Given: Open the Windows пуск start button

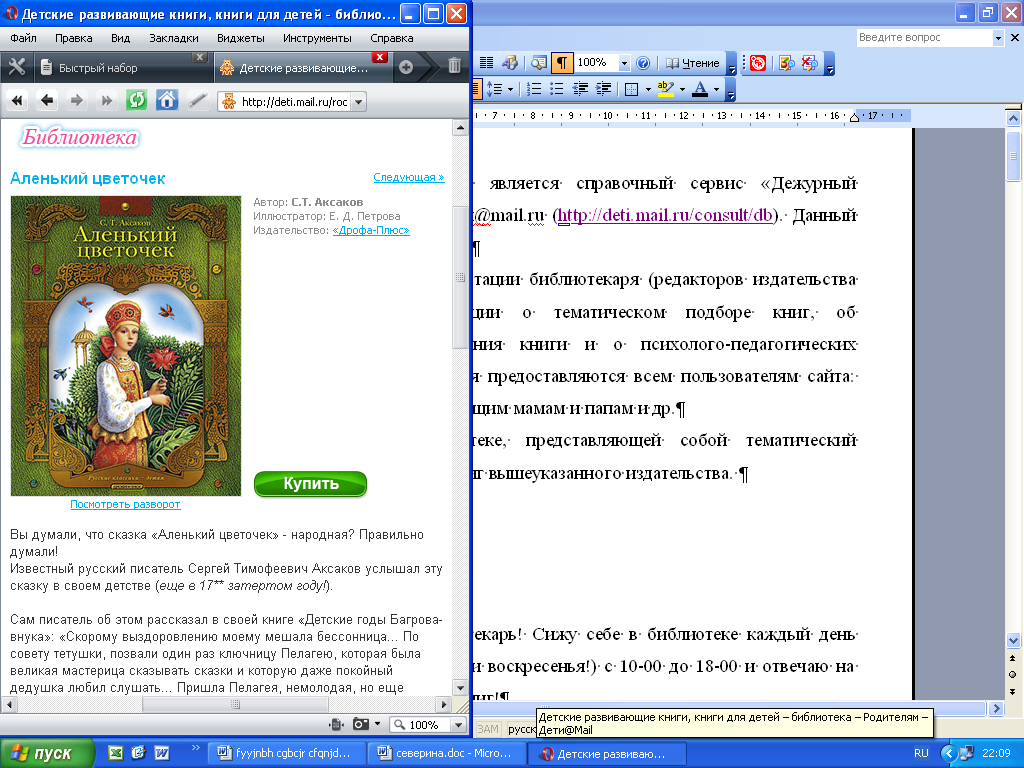Looking at the screenshot, I should (47, 753).
